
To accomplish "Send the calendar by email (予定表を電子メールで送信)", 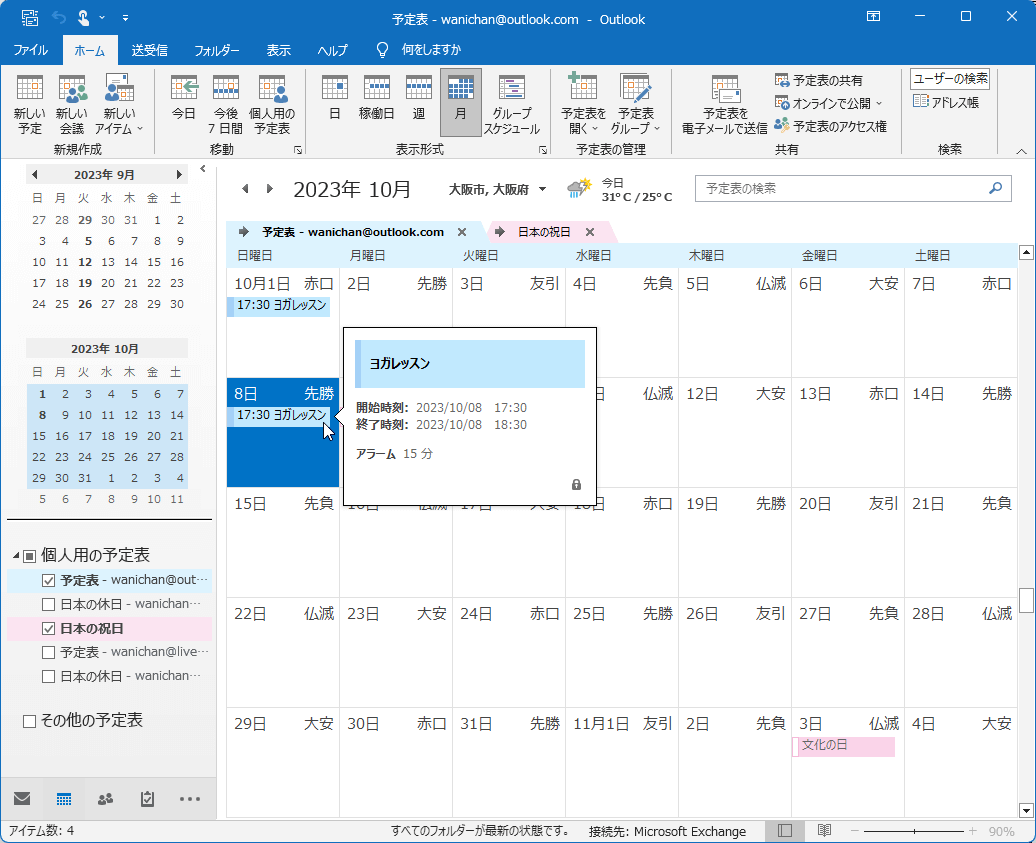I will [724, 104].
